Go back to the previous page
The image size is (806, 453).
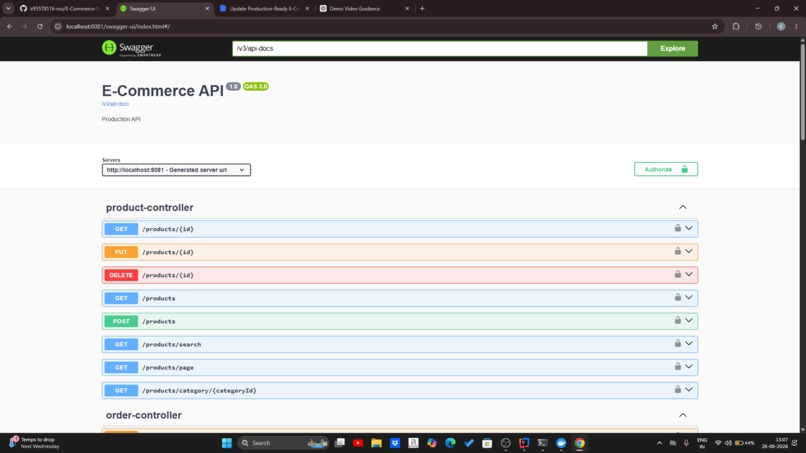[10, 26]
